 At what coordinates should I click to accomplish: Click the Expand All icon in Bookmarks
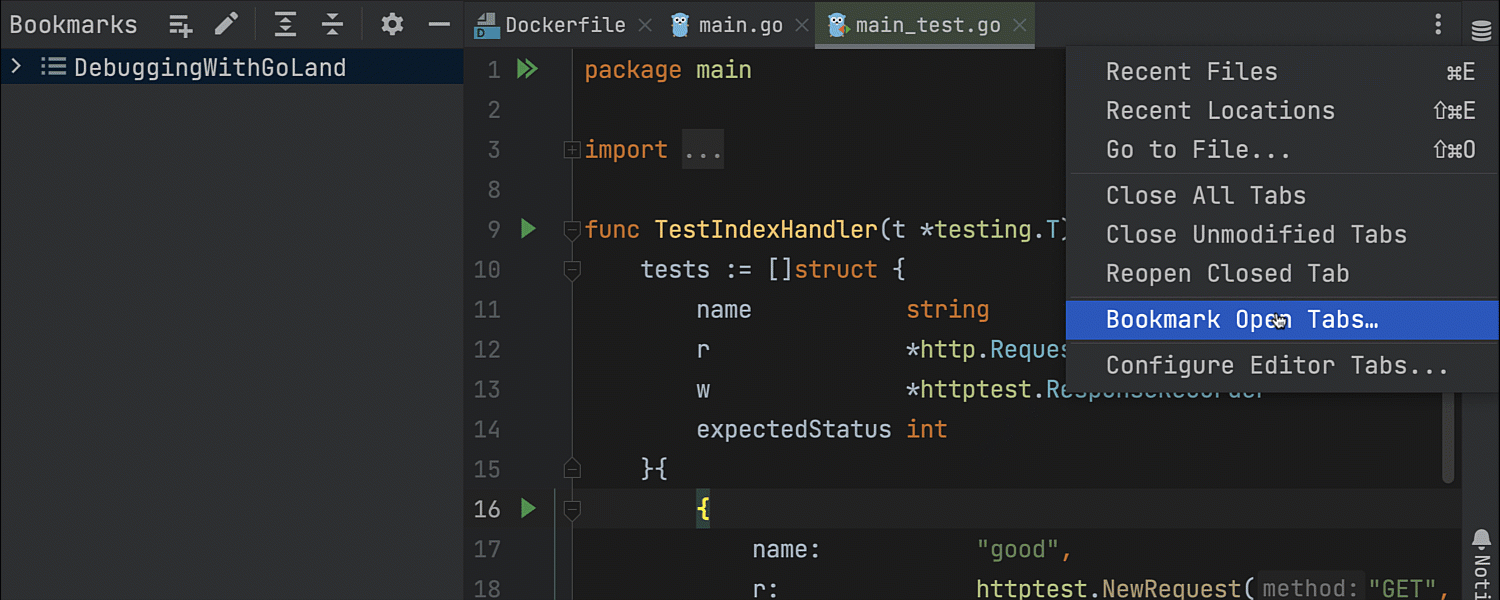pyautogui.click(x=285, y=25)
